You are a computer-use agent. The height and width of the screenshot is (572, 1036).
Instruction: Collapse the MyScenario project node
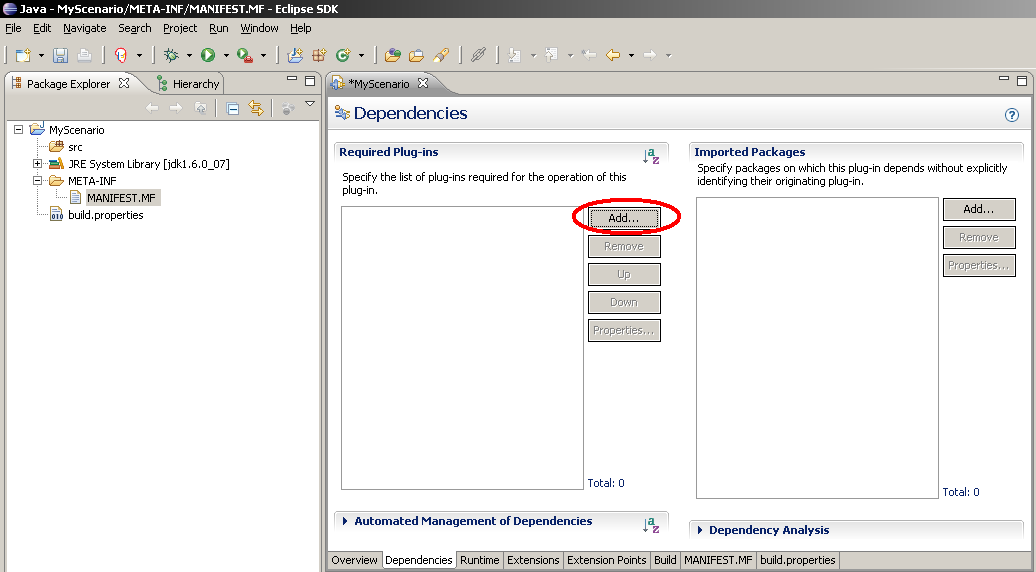[x=18, y=129]
